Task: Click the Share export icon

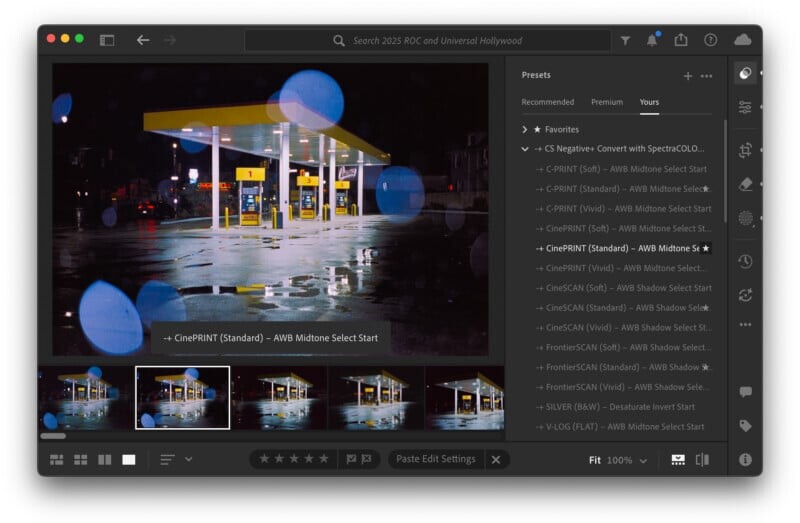Action: coord(681,40)
